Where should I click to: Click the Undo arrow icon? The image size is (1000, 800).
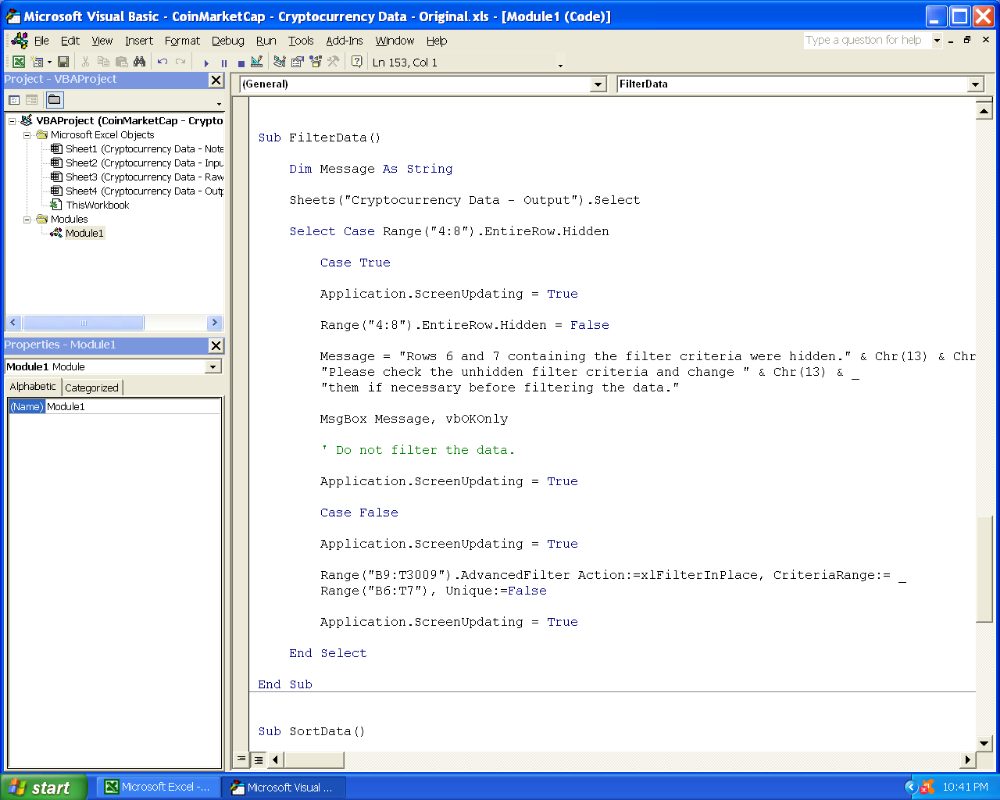162,62
